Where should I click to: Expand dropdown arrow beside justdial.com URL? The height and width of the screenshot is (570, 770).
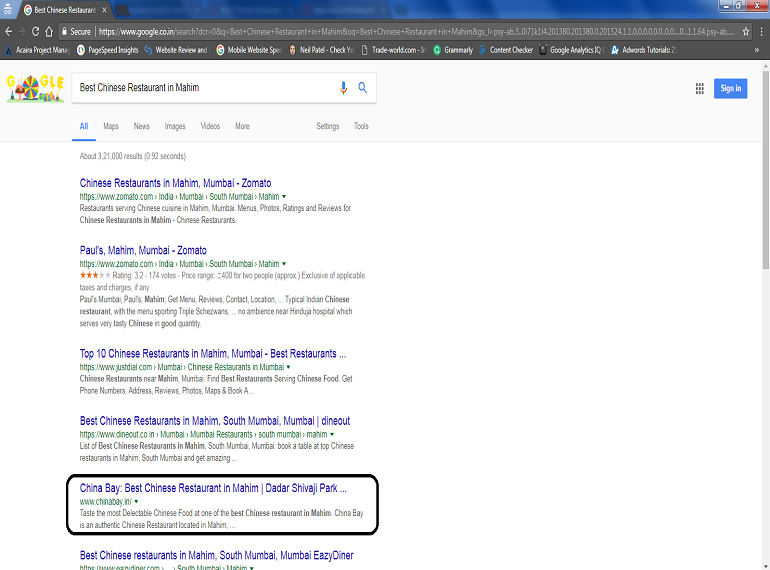288,367
